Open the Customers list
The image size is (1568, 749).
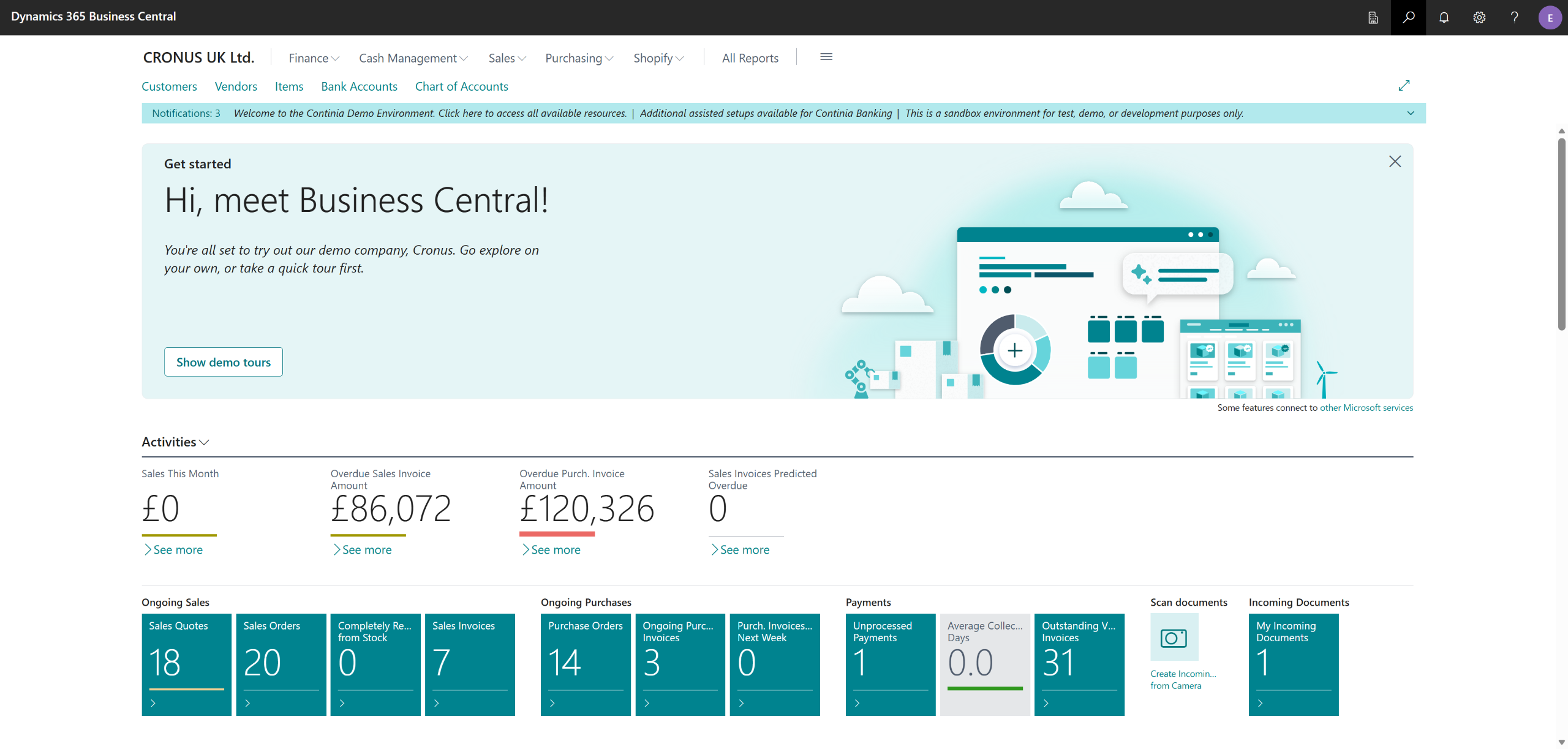[169, 86]
